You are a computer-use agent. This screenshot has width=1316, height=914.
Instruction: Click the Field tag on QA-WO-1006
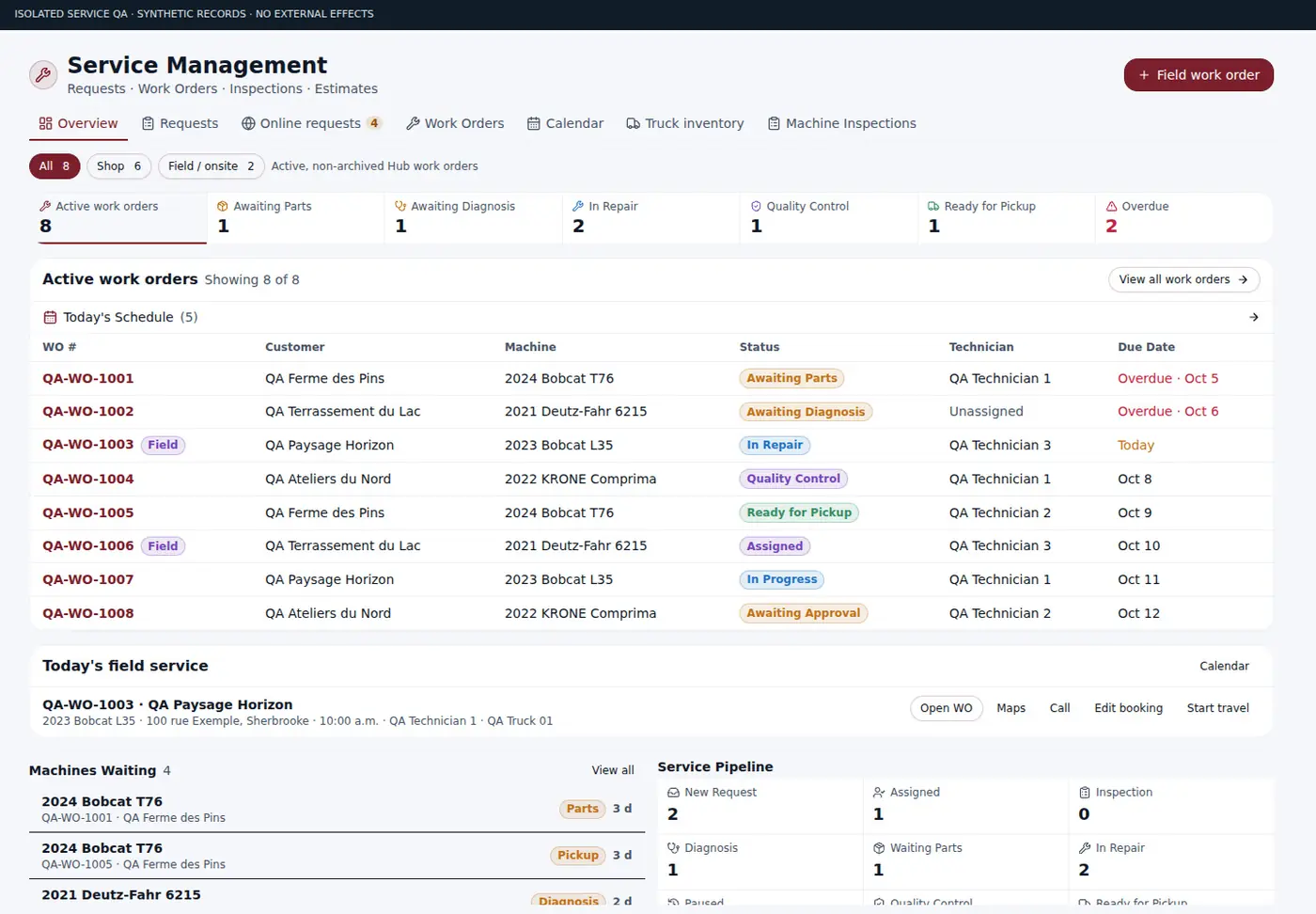click(163, 546)
